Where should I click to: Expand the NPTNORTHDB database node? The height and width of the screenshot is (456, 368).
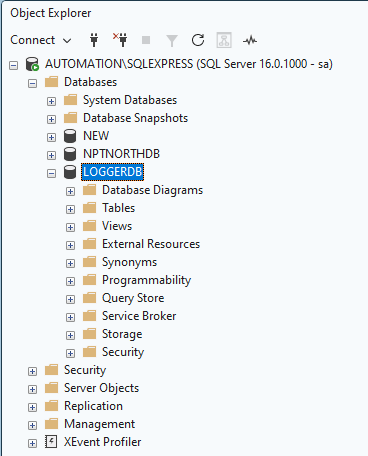point(51,155)
